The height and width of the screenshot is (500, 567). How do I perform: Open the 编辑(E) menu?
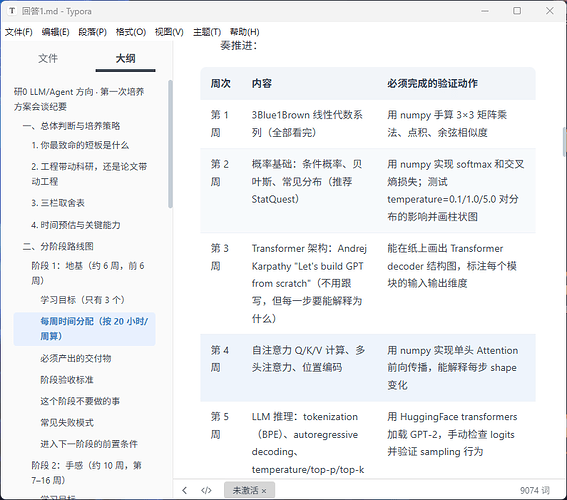pyautogui.click(x=55, y=32)
